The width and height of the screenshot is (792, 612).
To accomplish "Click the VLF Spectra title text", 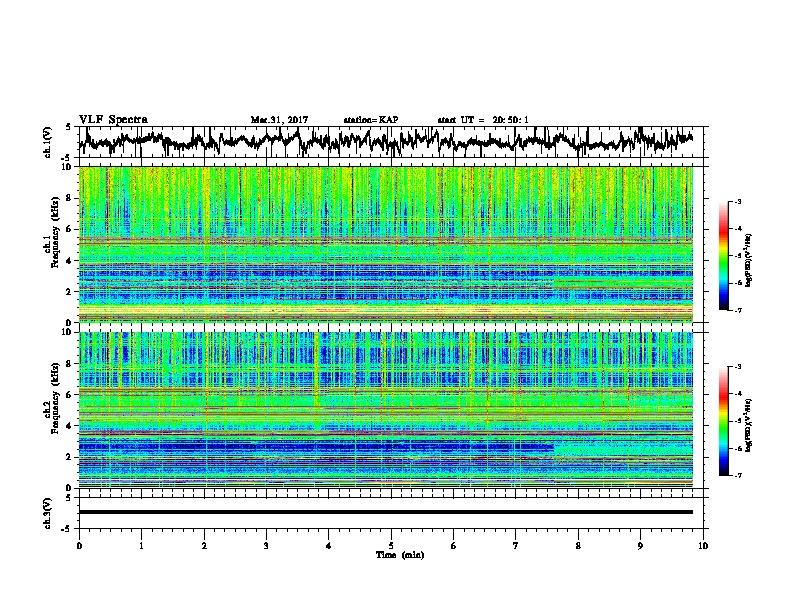I will click(113, 120).
